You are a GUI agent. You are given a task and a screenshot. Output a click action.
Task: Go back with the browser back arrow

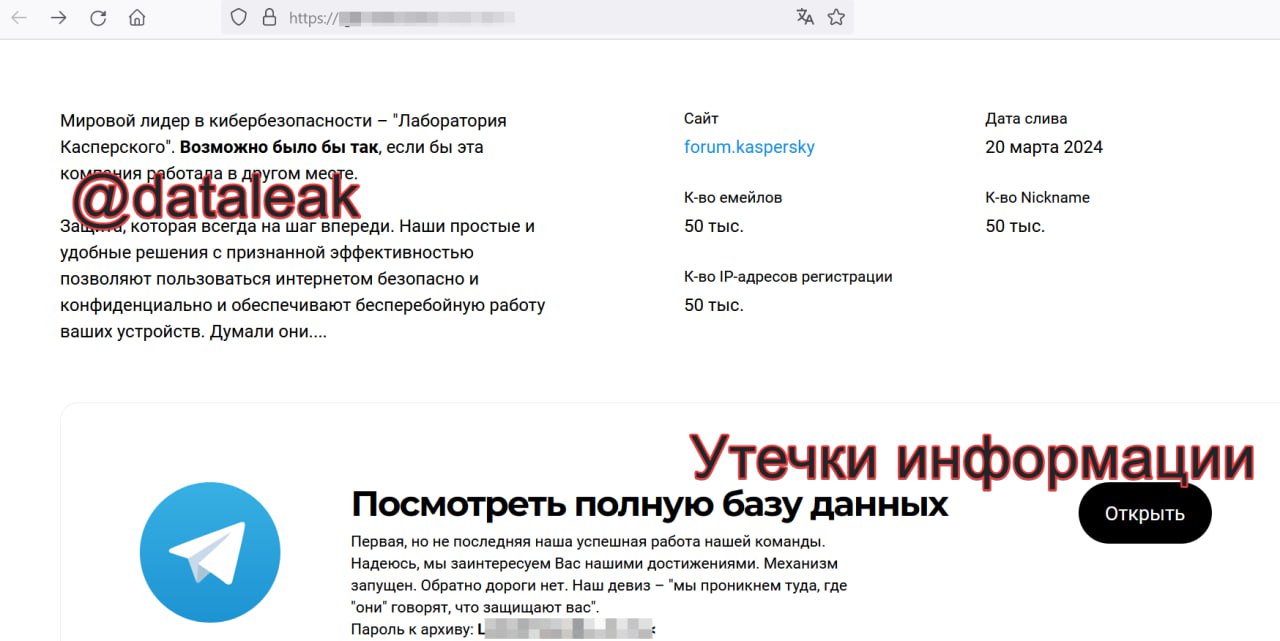coord(19,18)
